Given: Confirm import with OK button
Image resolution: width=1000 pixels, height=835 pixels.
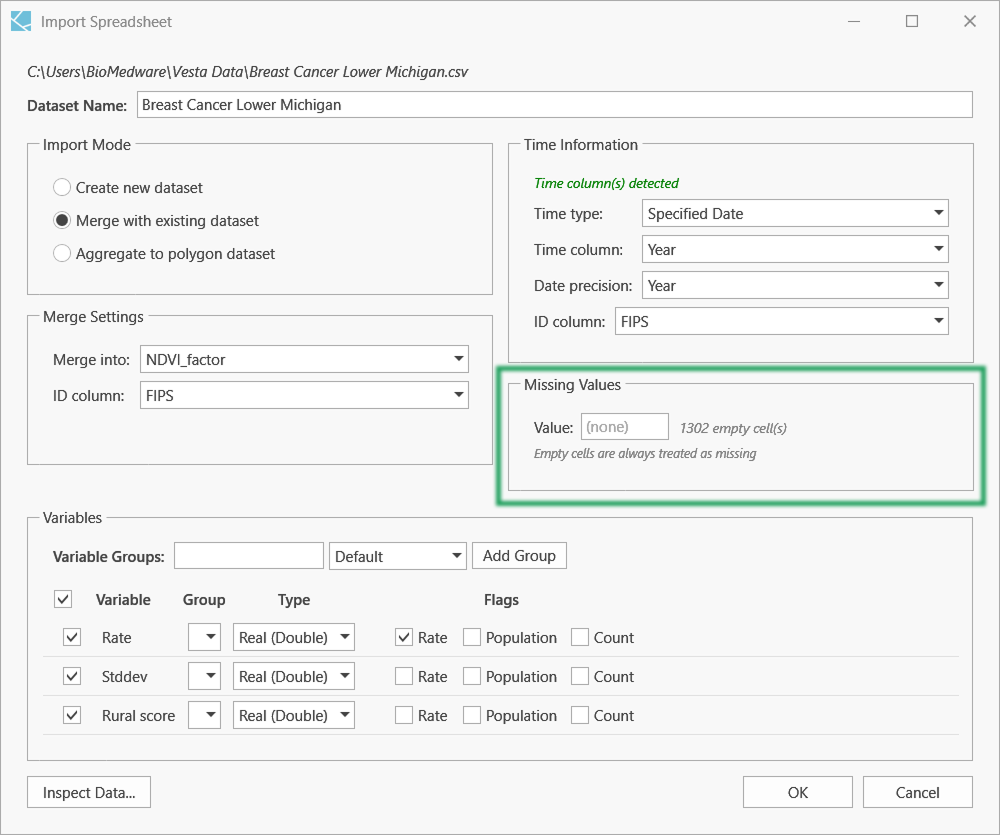Looking at the screenshot, I should coord(798,792).
